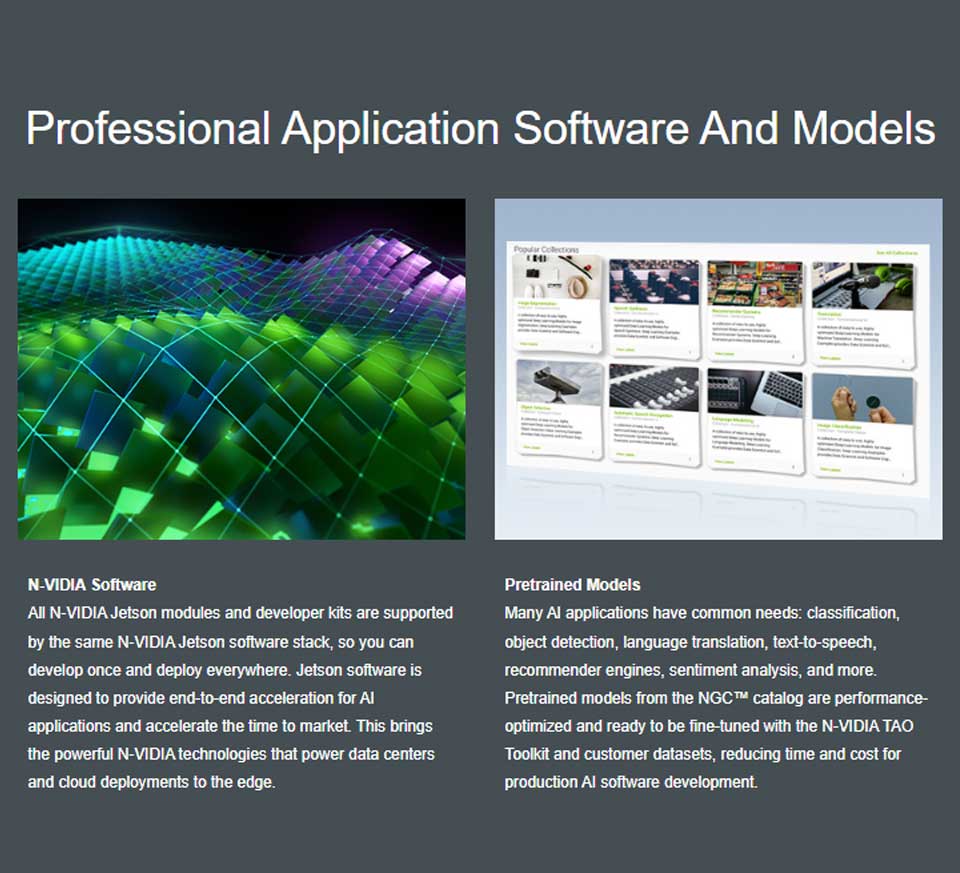The image size is (960, 873).
Task: Select the Language Modeling laptop thumbnail
Action: click(754, 391)
